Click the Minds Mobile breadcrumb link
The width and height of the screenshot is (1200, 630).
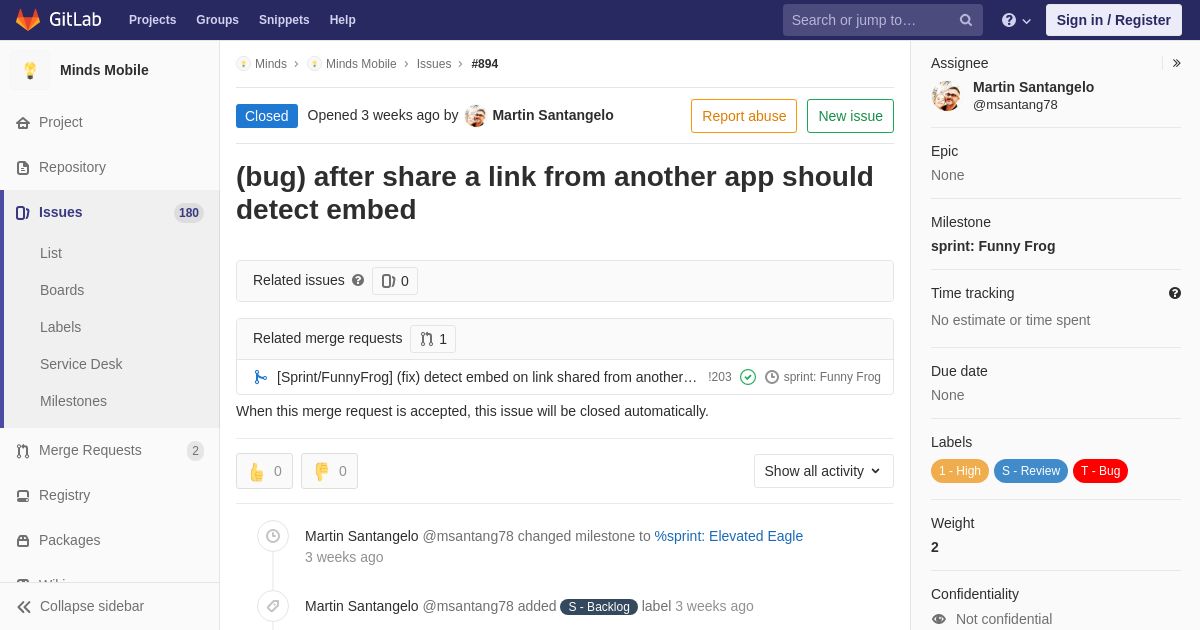[361, 64]
